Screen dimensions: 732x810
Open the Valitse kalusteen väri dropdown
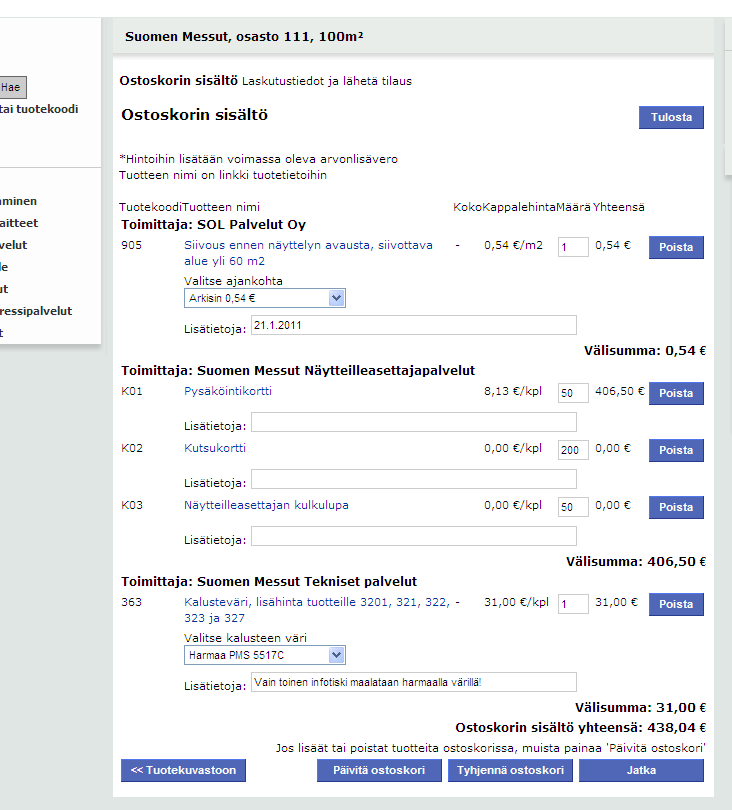pyautogui.click(x=264, y=655)
